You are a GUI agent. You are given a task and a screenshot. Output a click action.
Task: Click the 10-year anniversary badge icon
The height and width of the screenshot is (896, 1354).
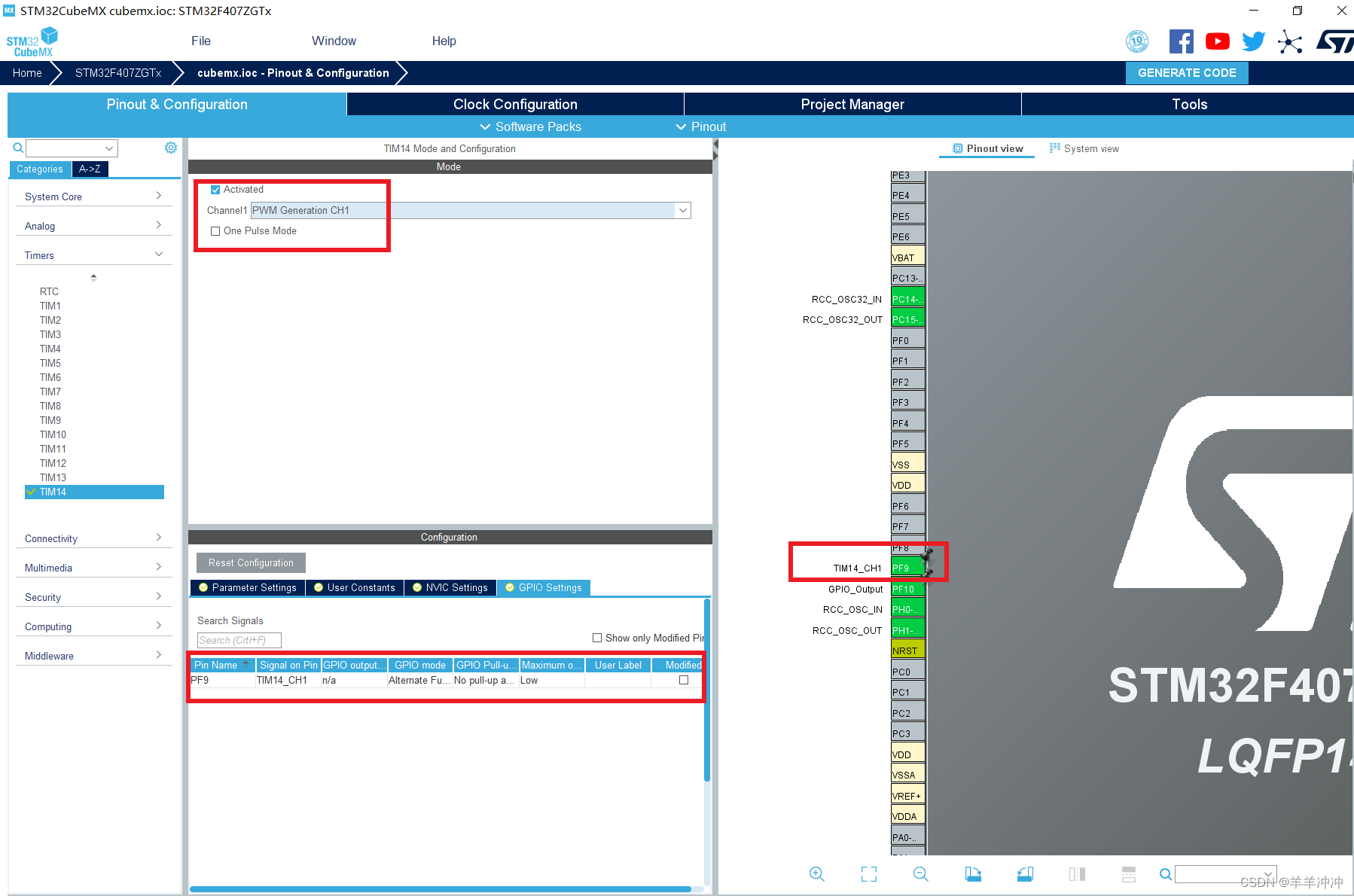point(1137,41)
